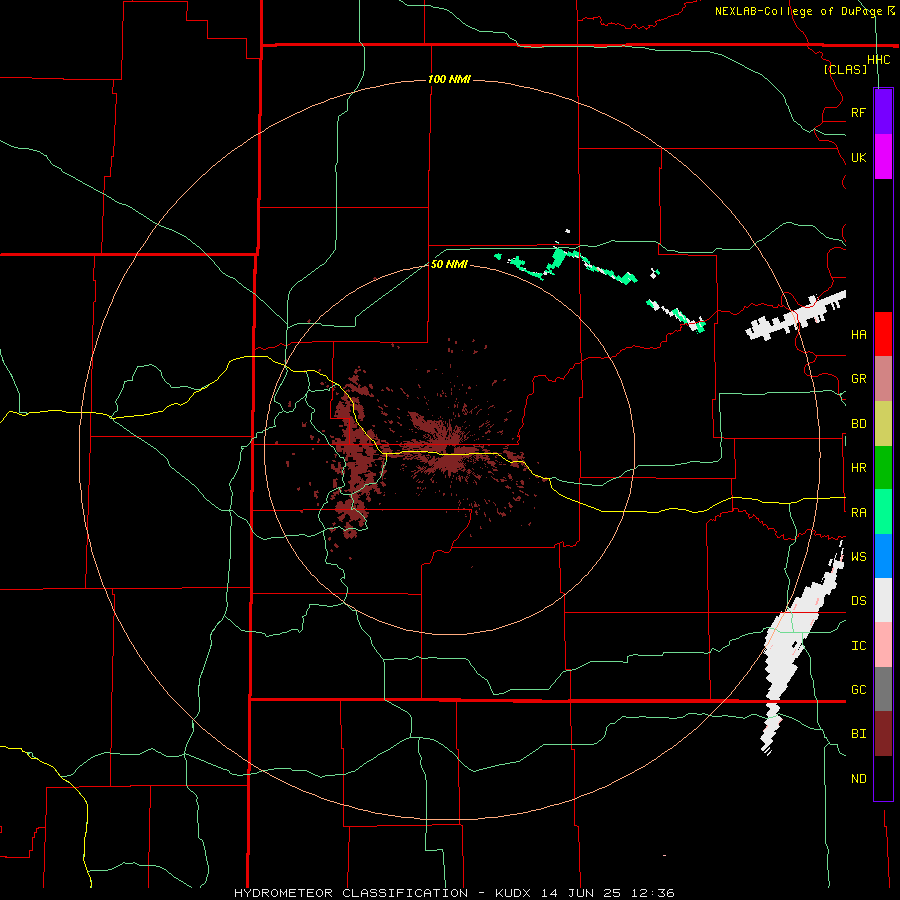
Task: Click the 50 NMI range ring label
Action: click(449, 264)
